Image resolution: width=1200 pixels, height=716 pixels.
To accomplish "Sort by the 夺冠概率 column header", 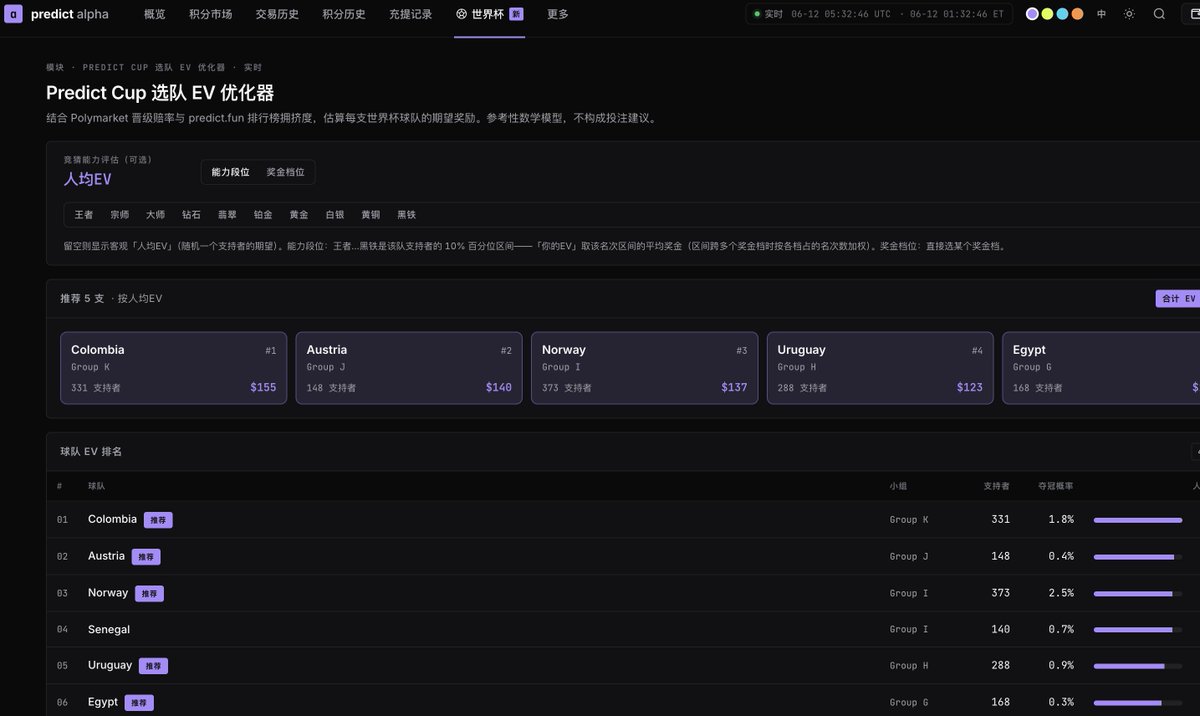I will point(1056,486).
